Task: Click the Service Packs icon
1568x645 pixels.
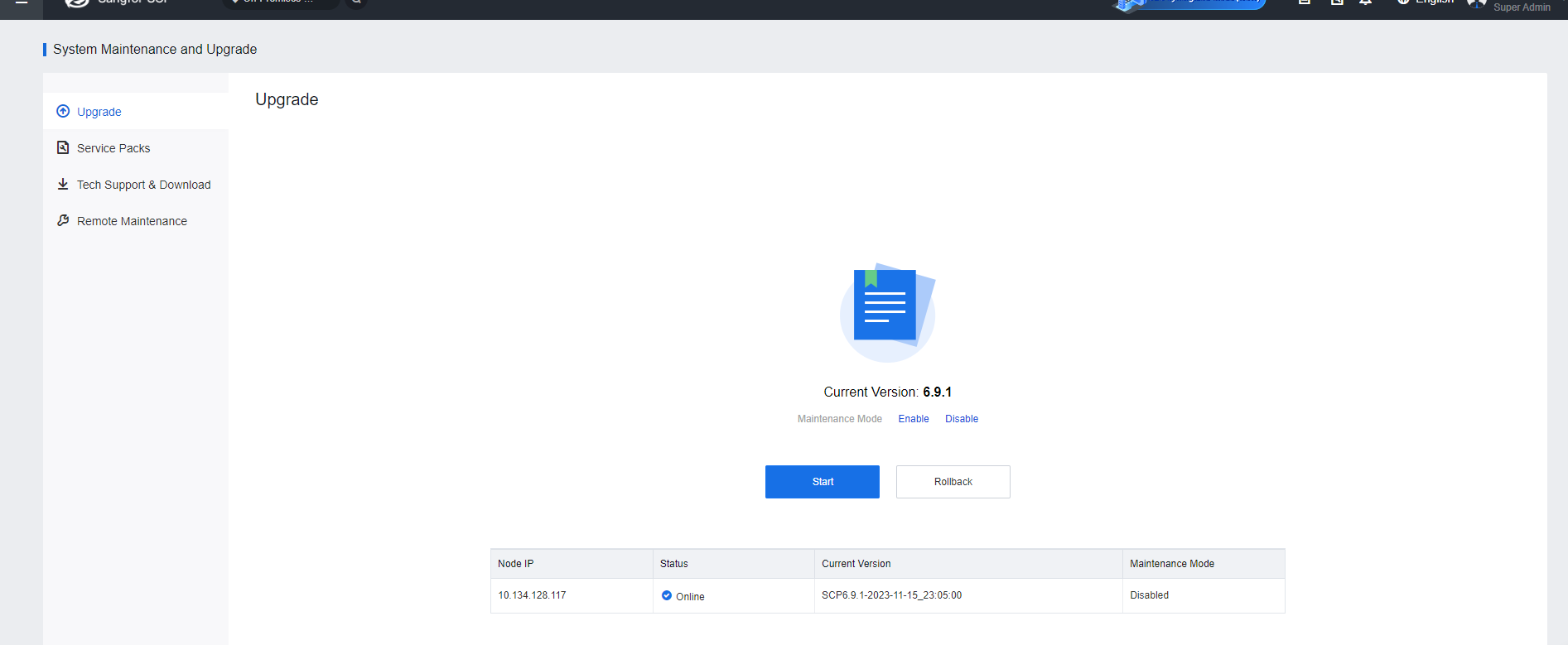Action: [63, 148]
